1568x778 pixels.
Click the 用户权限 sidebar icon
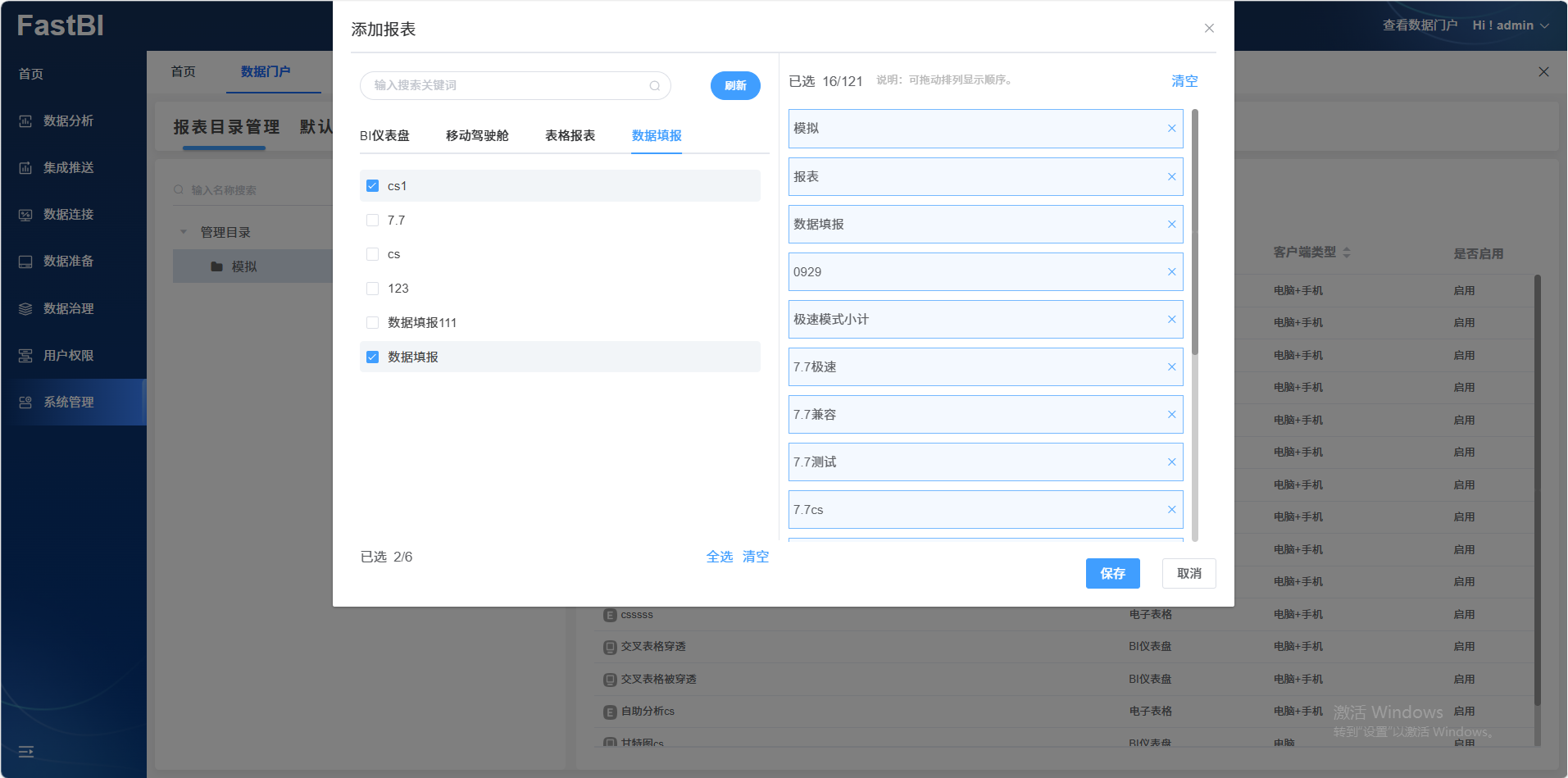[25, 356]
